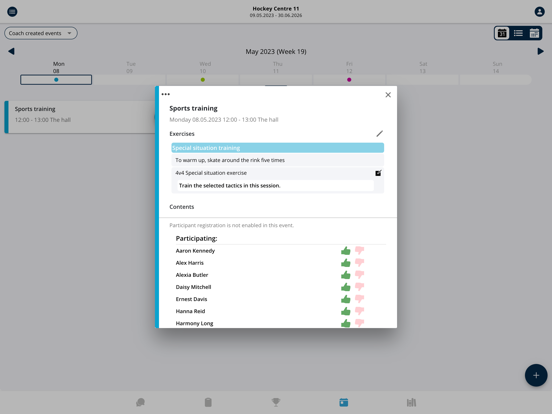Screen dimensions: 552x414
Task: Open the calendar tab in bottom bar
Action: [344, 402]
